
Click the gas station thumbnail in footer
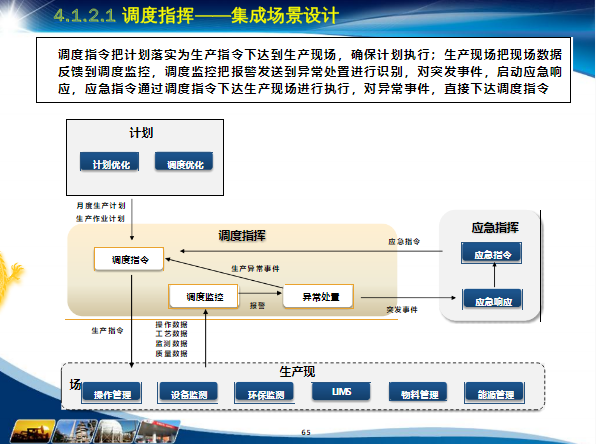(x=157, y=431)
